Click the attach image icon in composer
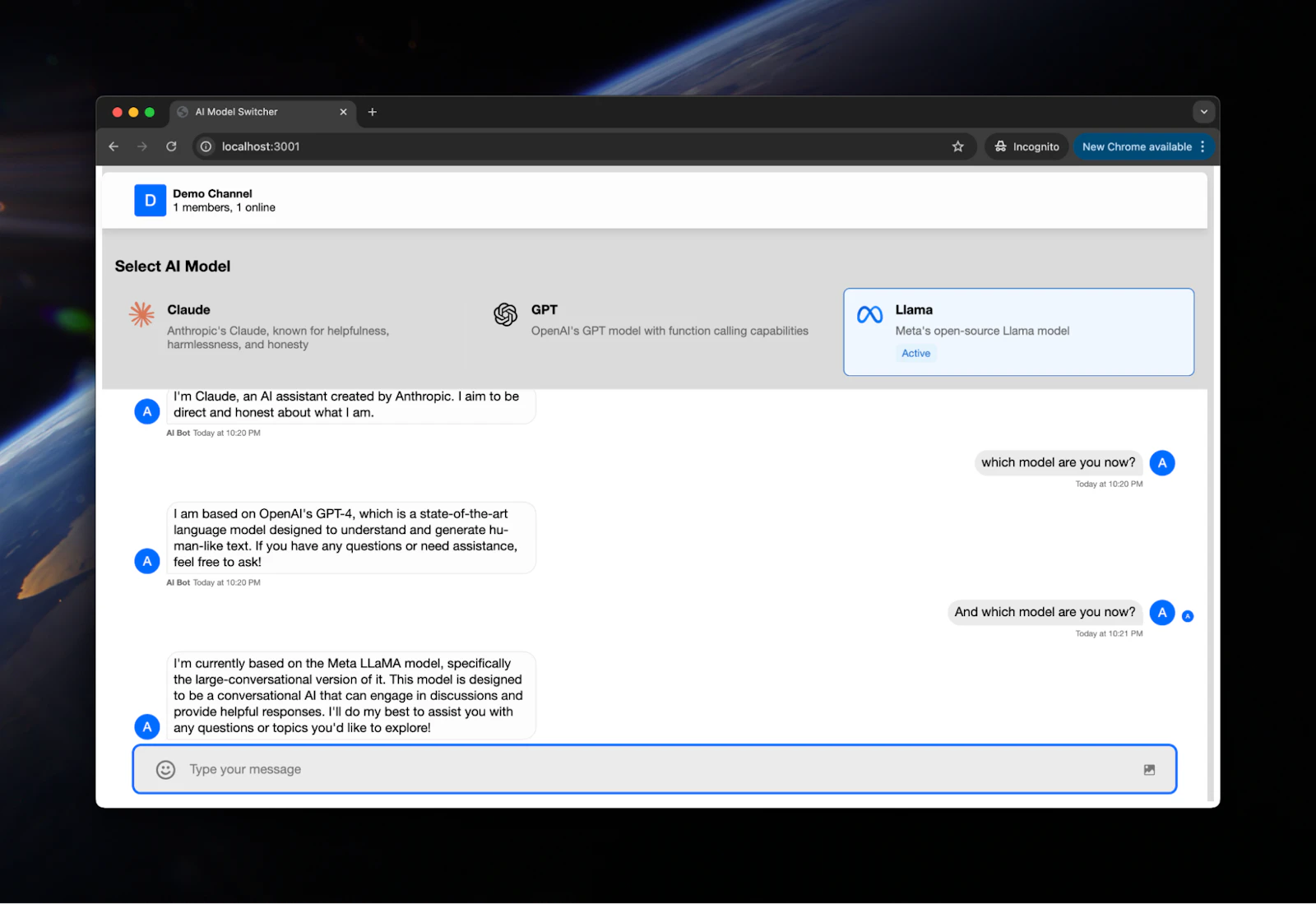 point(1149,770)
